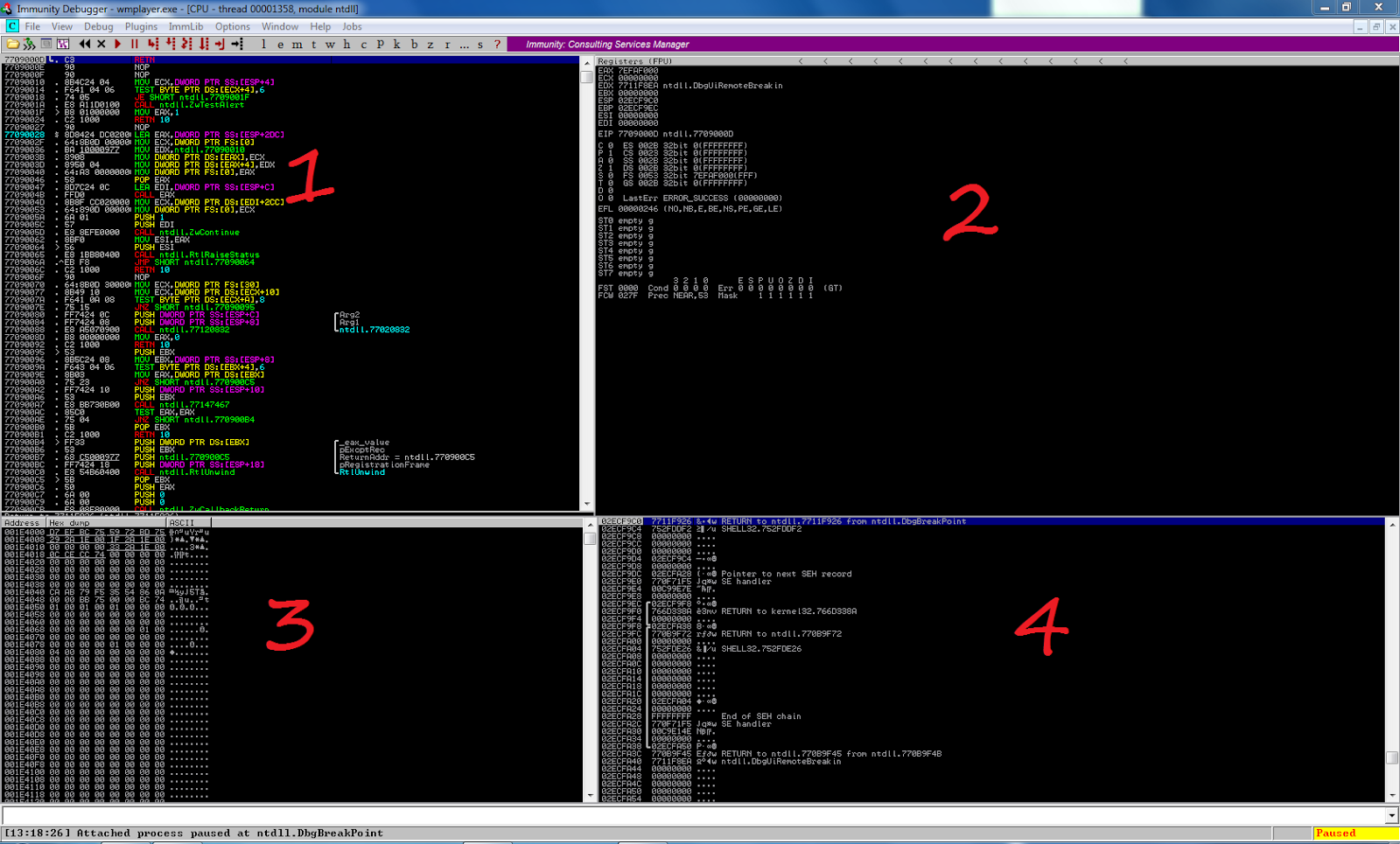Open the Debug menu
Screen dimensions: 1400x844
[98, 26]
